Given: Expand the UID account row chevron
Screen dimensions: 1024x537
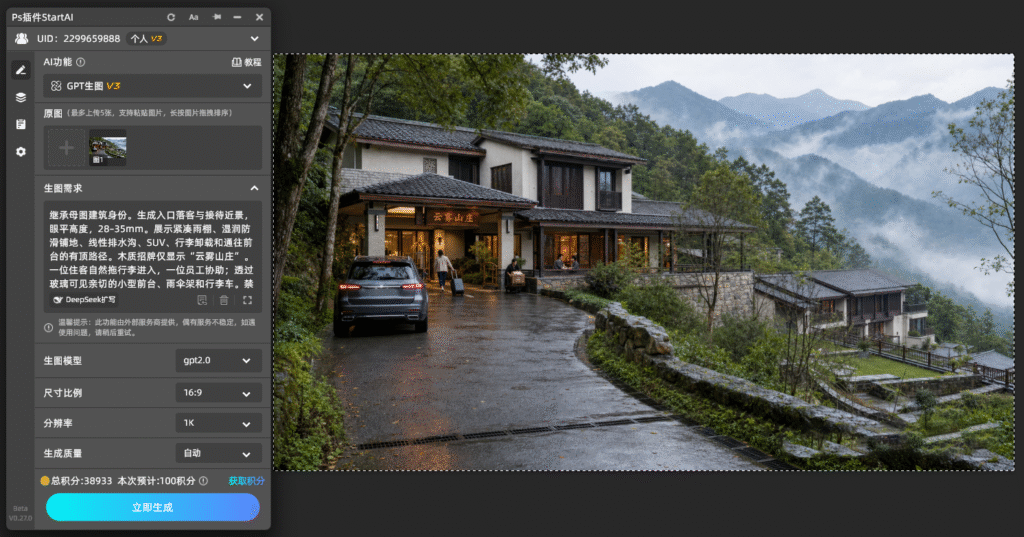Looking at the screenshot, I should [255, 39].
